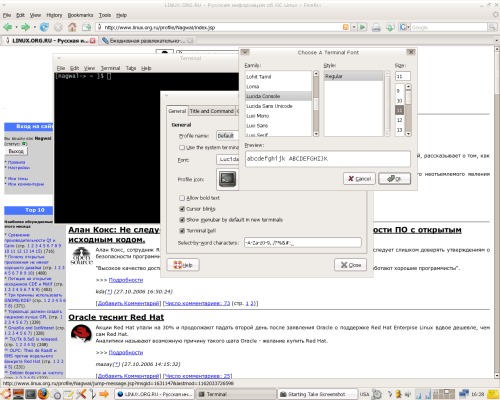
Task: Switch to Title and Command tab
Action: pyautogui.click(x=212, y=111)
